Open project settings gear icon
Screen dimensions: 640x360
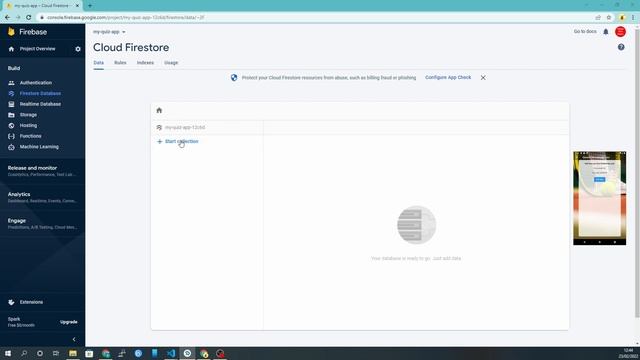pos(78,49)
